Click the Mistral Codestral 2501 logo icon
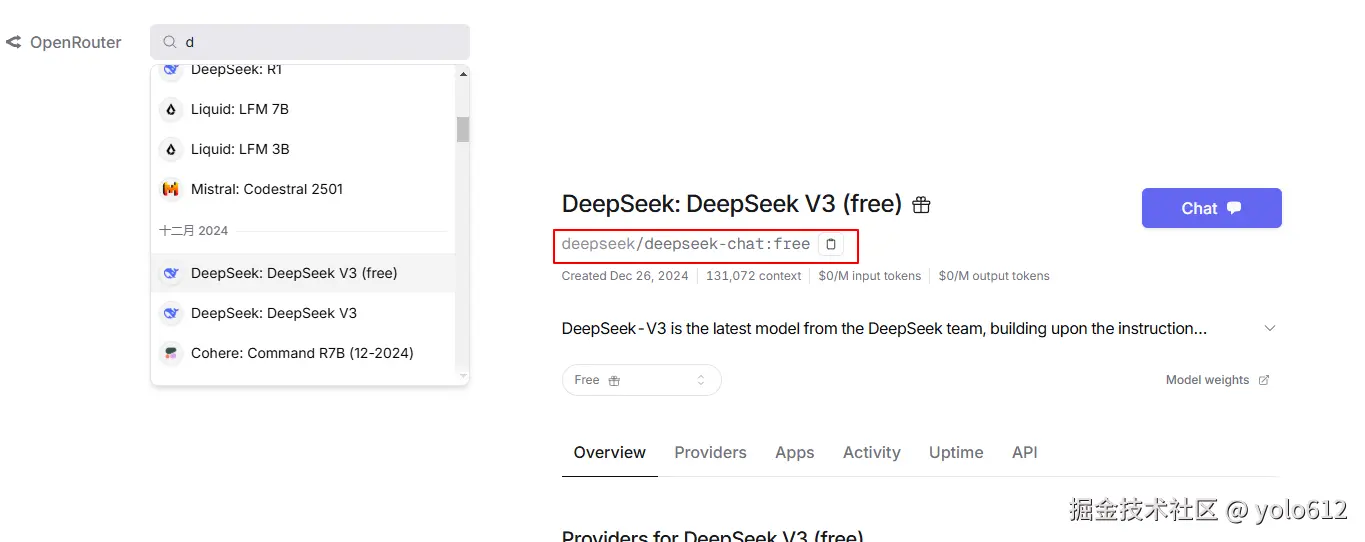1365x542 pixels. click(x=171, y=189)
